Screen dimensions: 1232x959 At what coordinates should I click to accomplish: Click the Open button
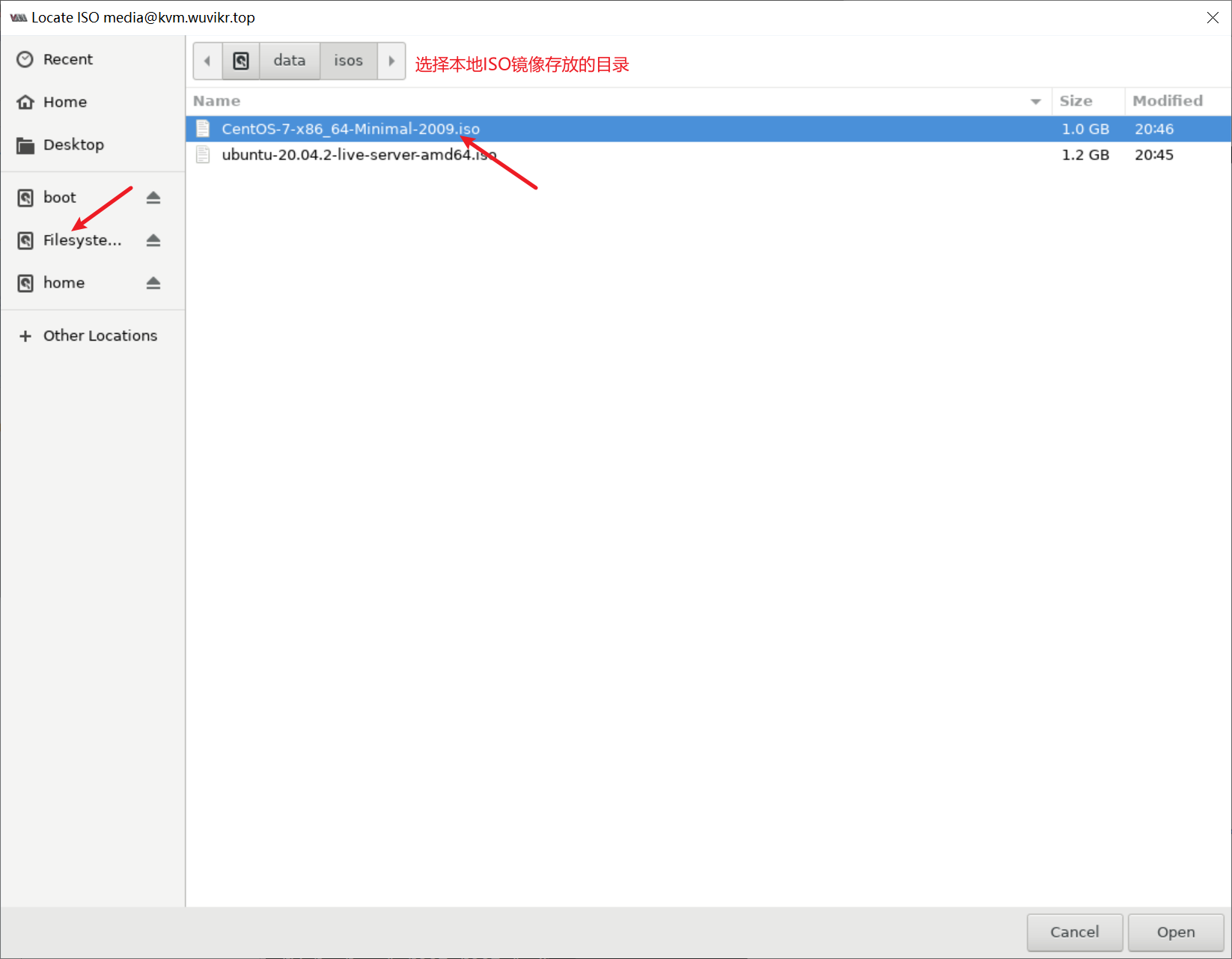coord(1174,932)
